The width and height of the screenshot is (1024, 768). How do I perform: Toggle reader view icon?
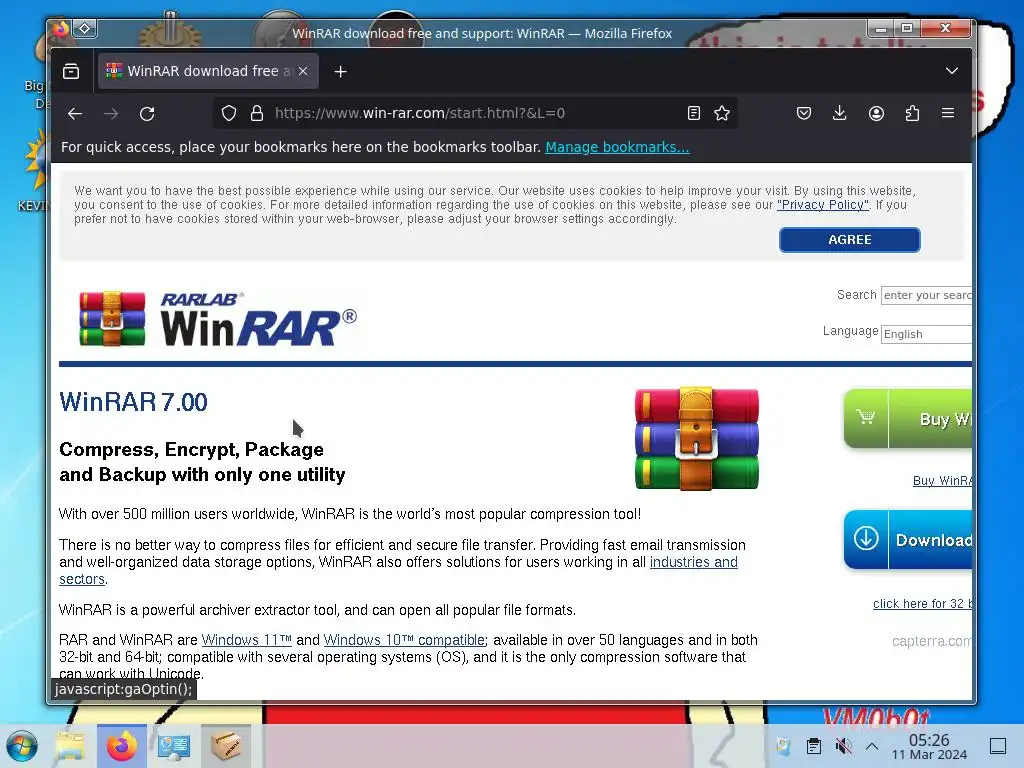694,114
